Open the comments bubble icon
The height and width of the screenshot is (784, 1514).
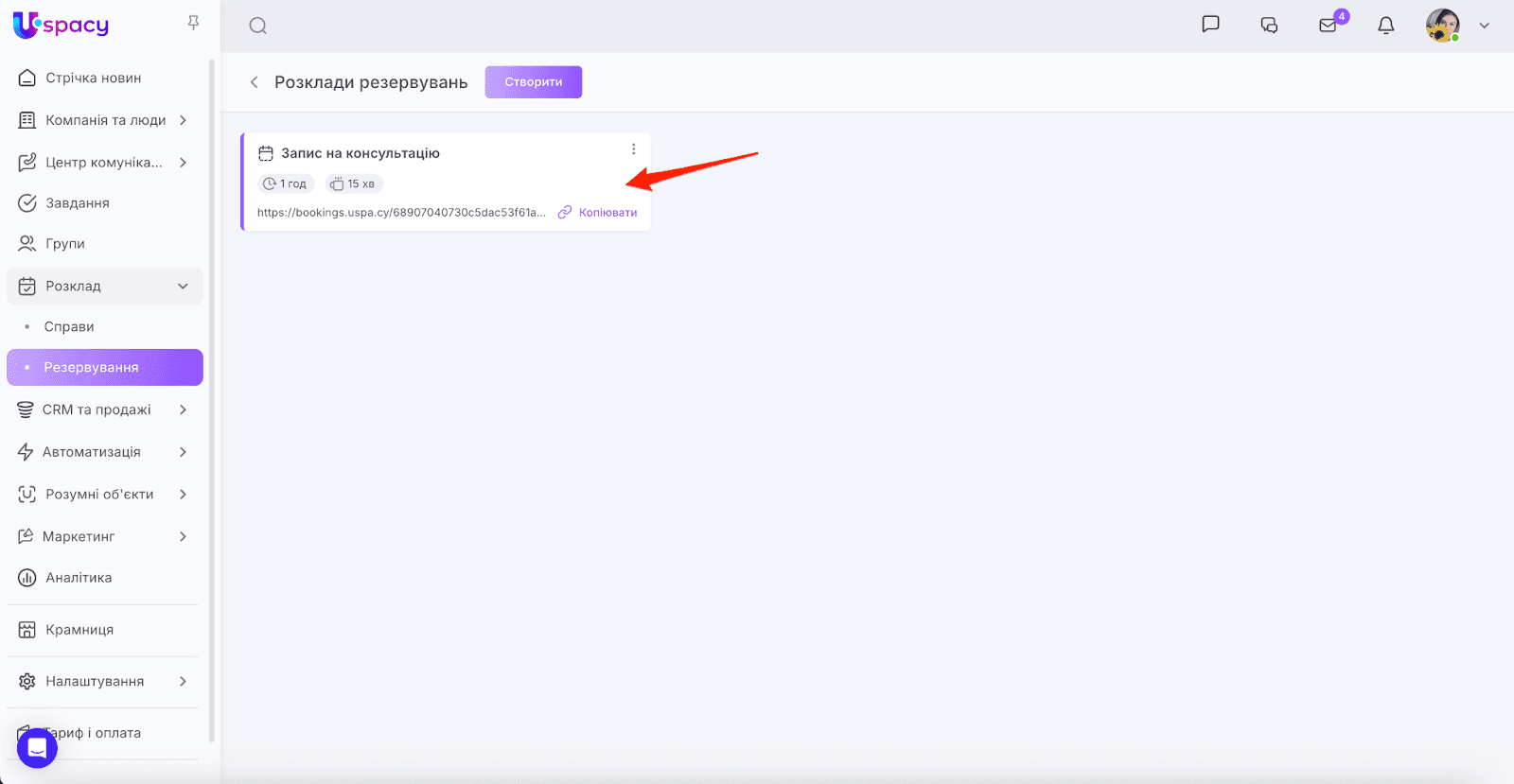[1269, 26]
